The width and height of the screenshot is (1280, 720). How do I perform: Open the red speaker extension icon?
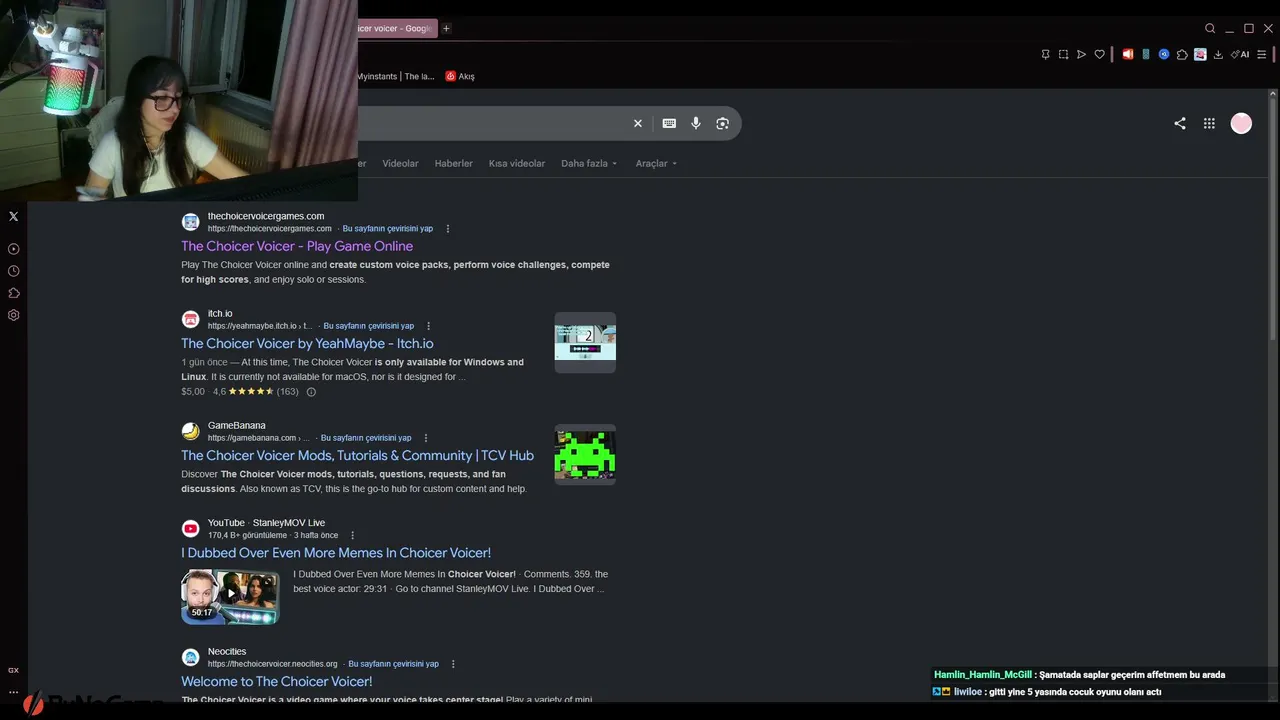pyautogui.click(x=1128, y=54)
